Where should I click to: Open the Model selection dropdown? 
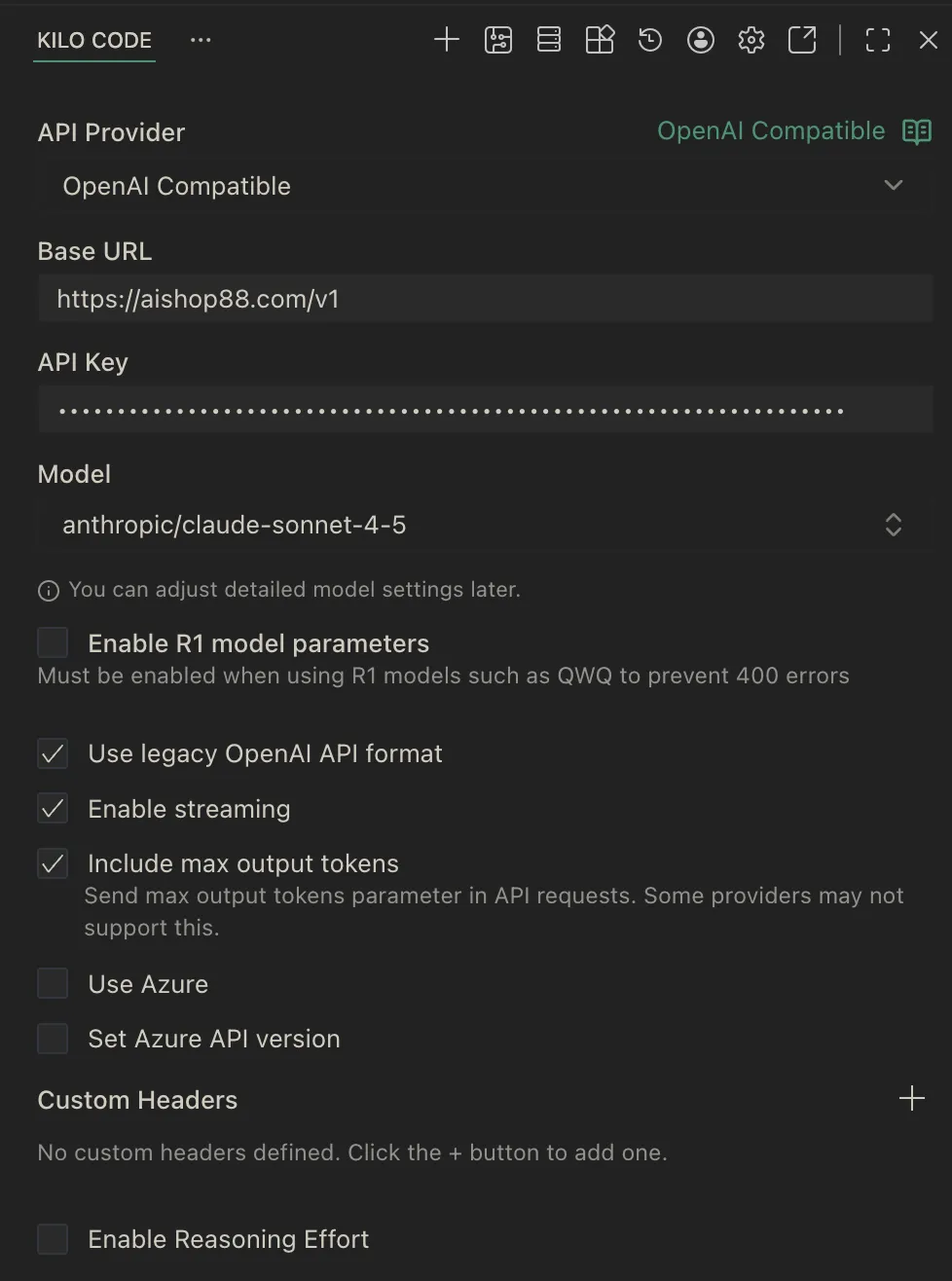click(x=485, y=525)
